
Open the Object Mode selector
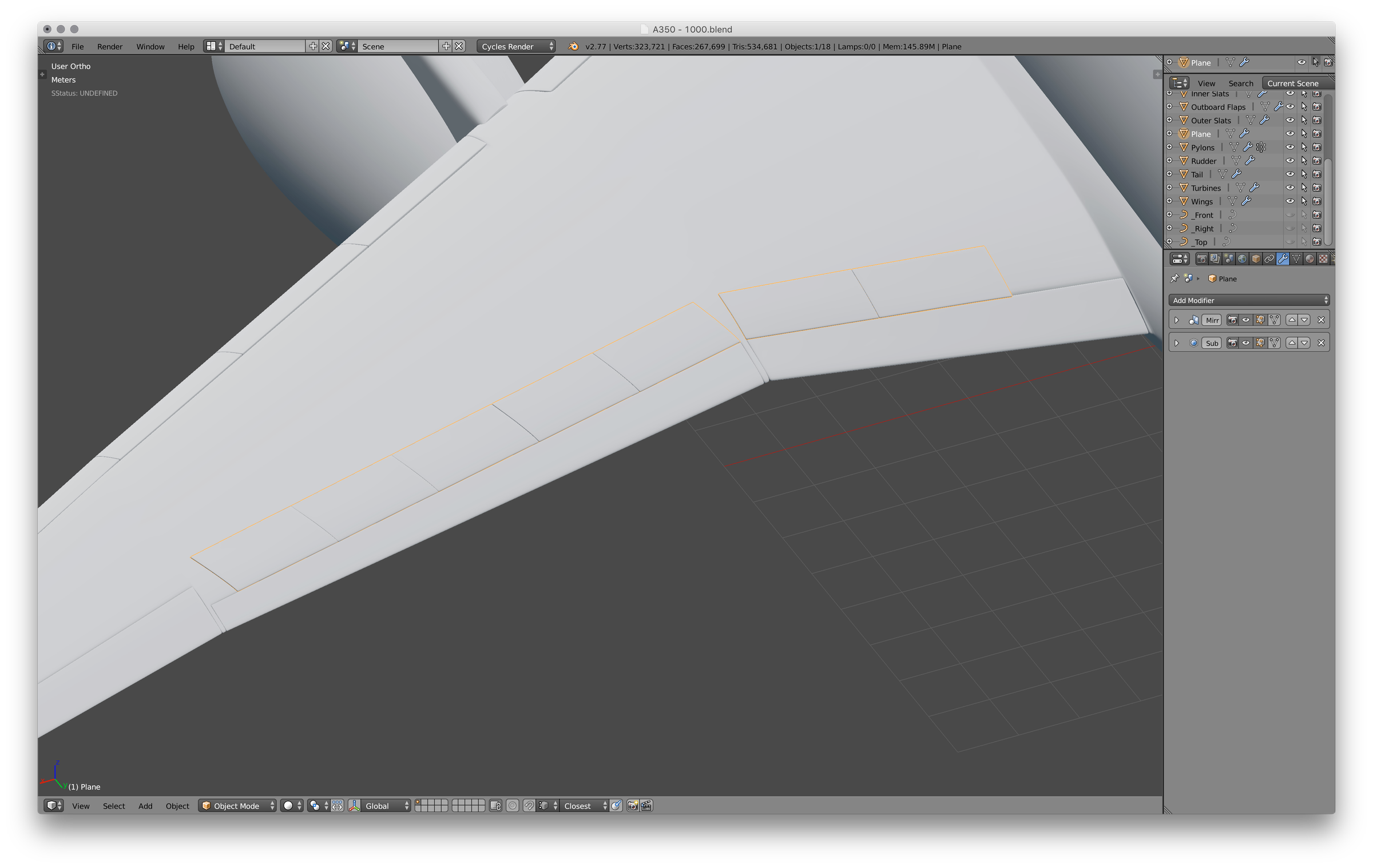pos(237,806)
